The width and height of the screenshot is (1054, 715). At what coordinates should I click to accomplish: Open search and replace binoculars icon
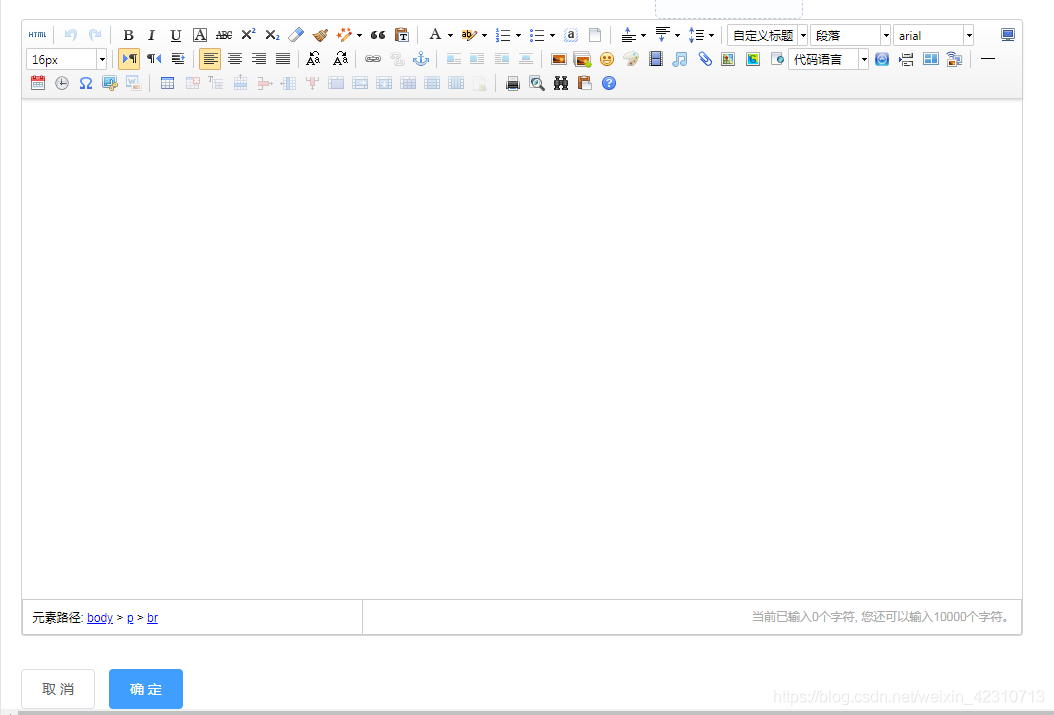[x=561, y=83]
